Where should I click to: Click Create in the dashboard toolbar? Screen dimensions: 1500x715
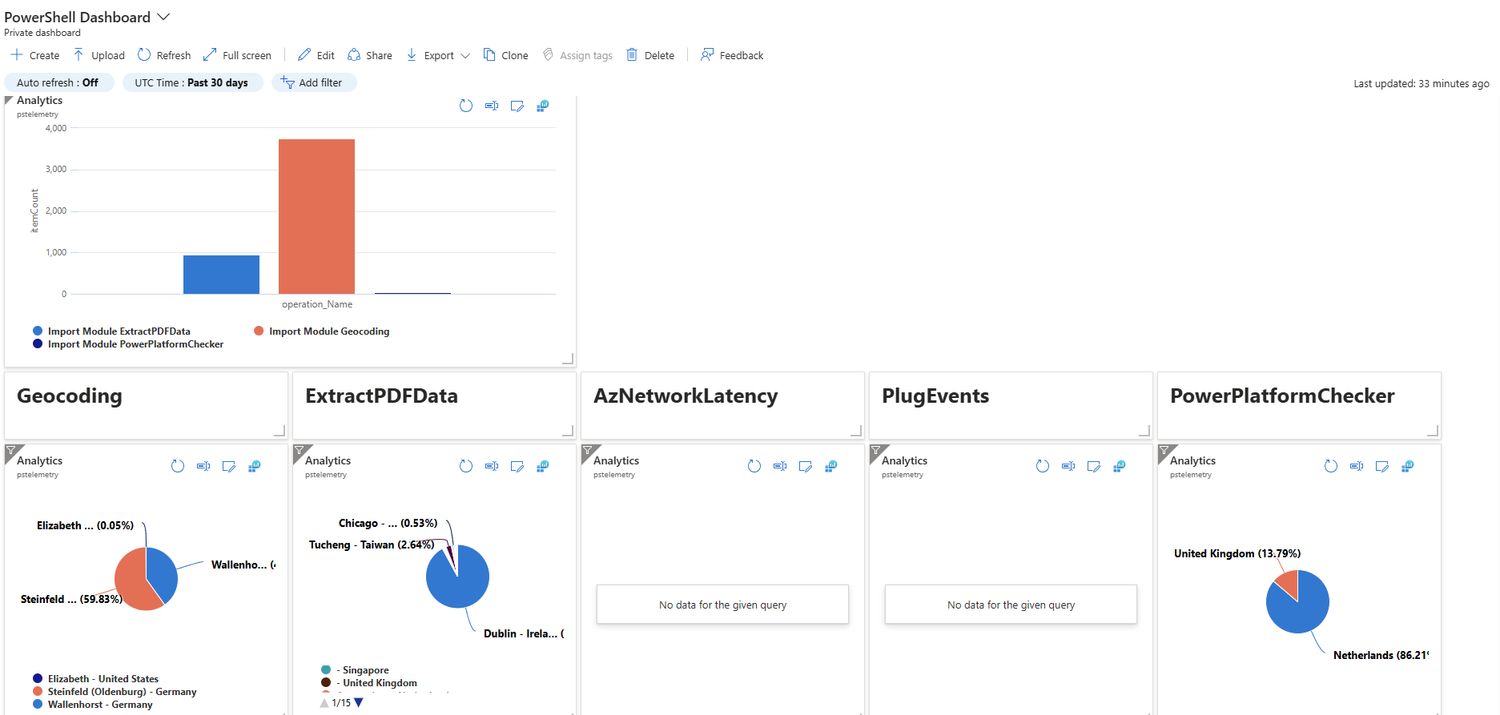35,55
